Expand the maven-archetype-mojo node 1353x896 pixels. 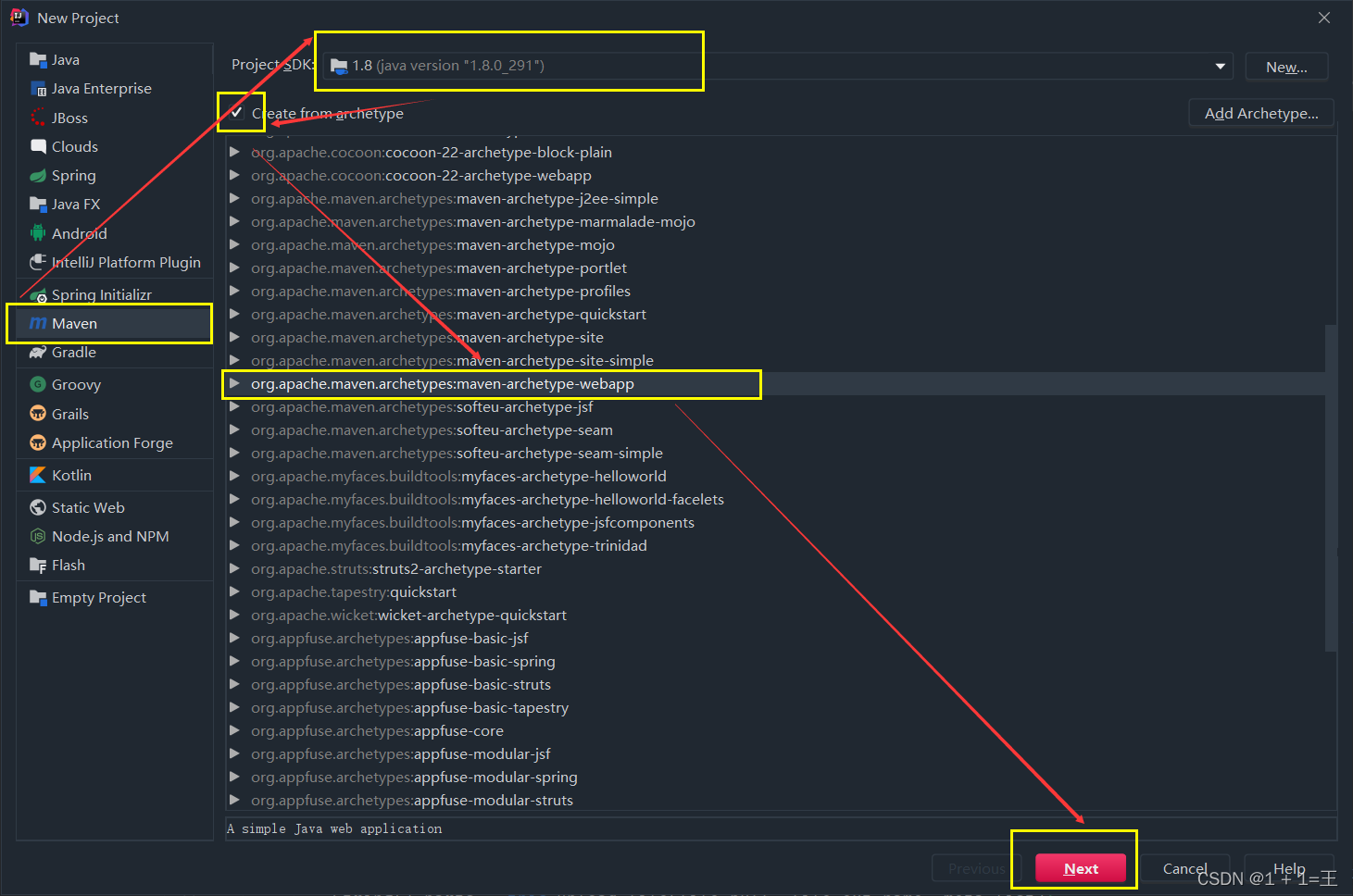tap(234, 244)
